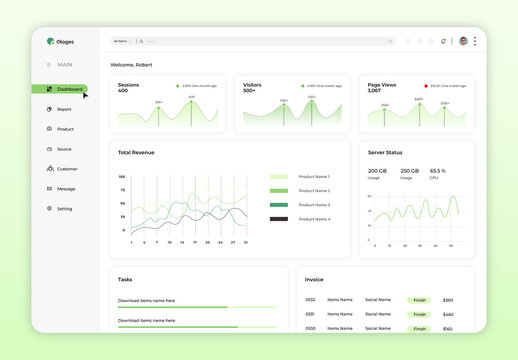Image resolution: width=518 pixels, height=360 pixels.
Task: Open the Dashboard sidebar item
Action: pos(60,89)
